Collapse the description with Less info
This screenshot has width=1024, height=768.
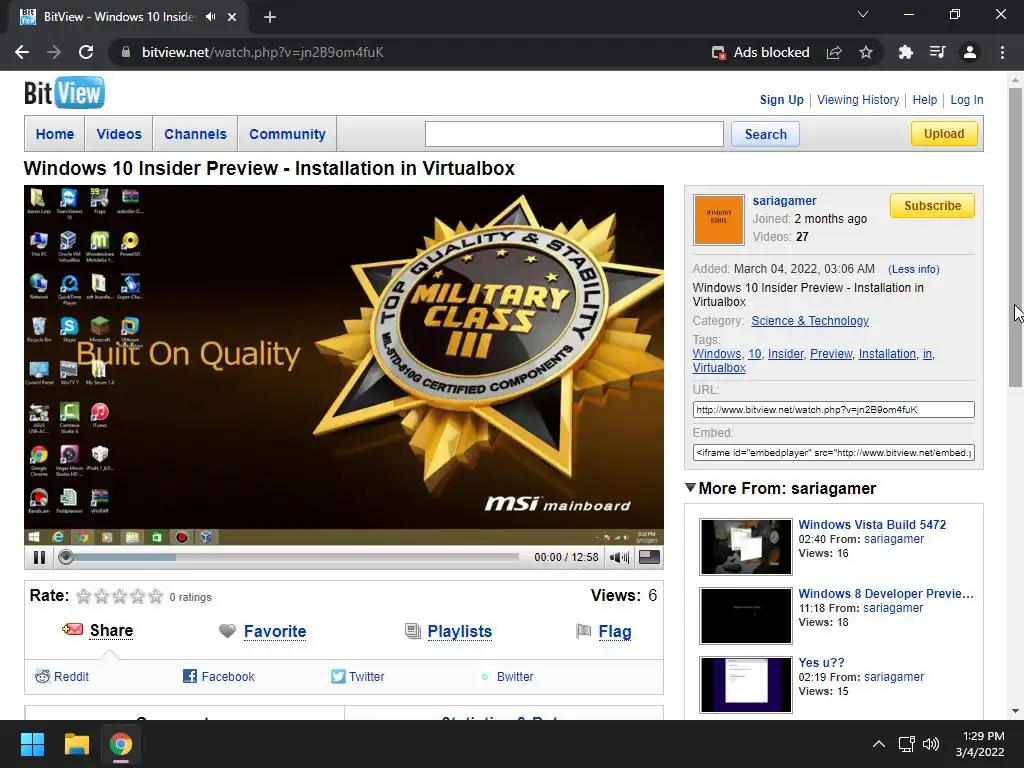point(914,269)
